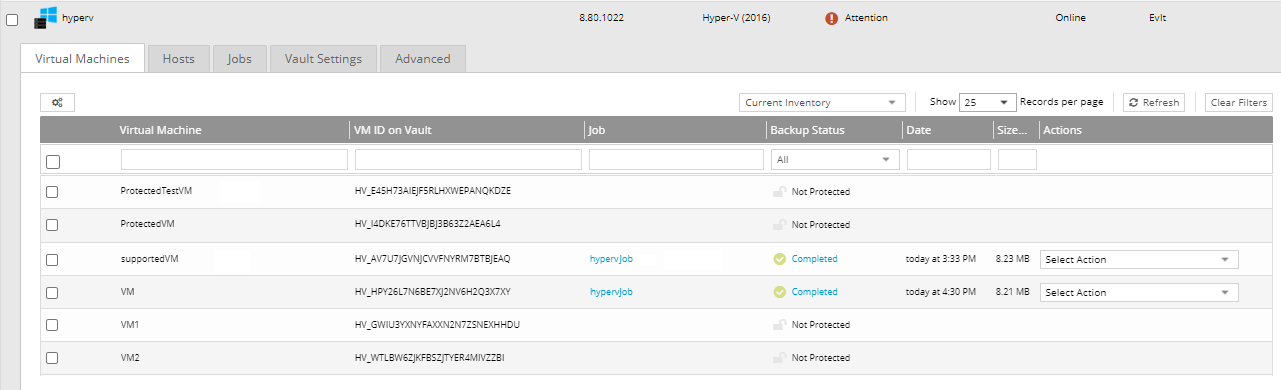Check the ProtectedTestVM row checkbox
1281x390 pixels.
pyautogui.click(x=52, y=192)
